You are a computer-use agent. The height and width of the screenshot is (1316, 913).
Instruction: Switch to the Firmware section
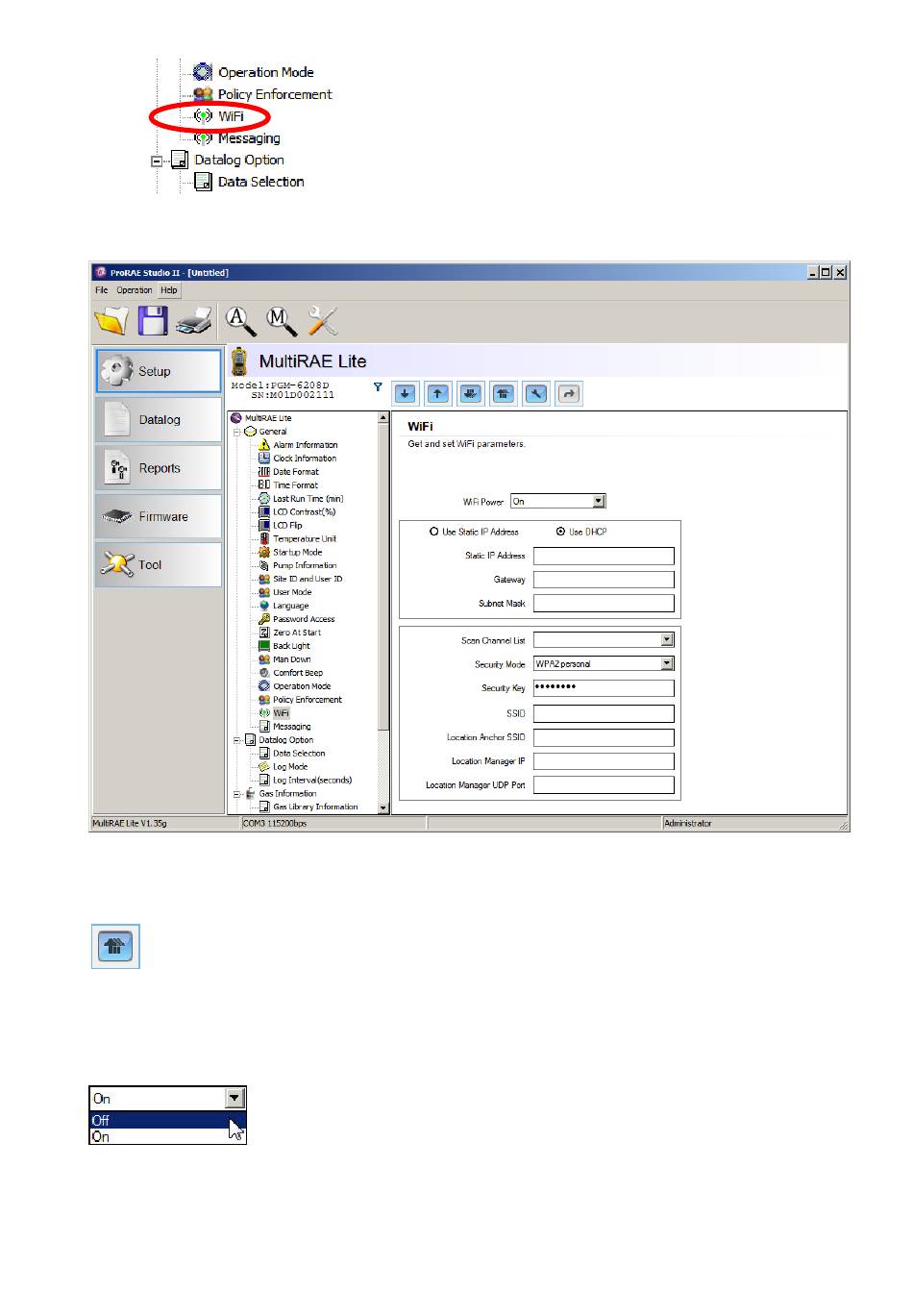click(159, 516)
